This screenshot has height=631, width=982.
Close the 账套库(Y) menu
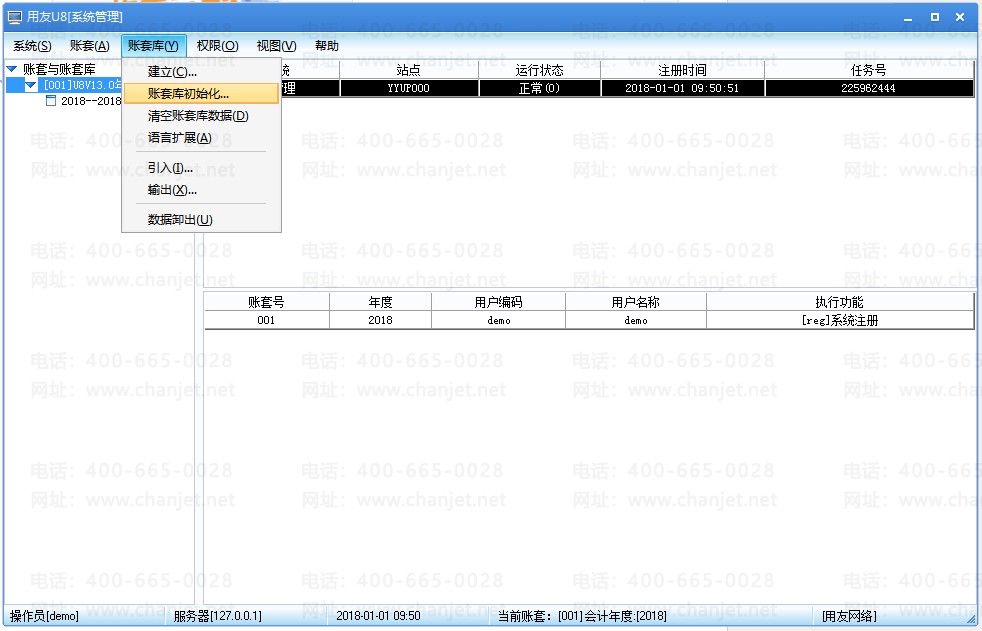(x=153, y=46)
